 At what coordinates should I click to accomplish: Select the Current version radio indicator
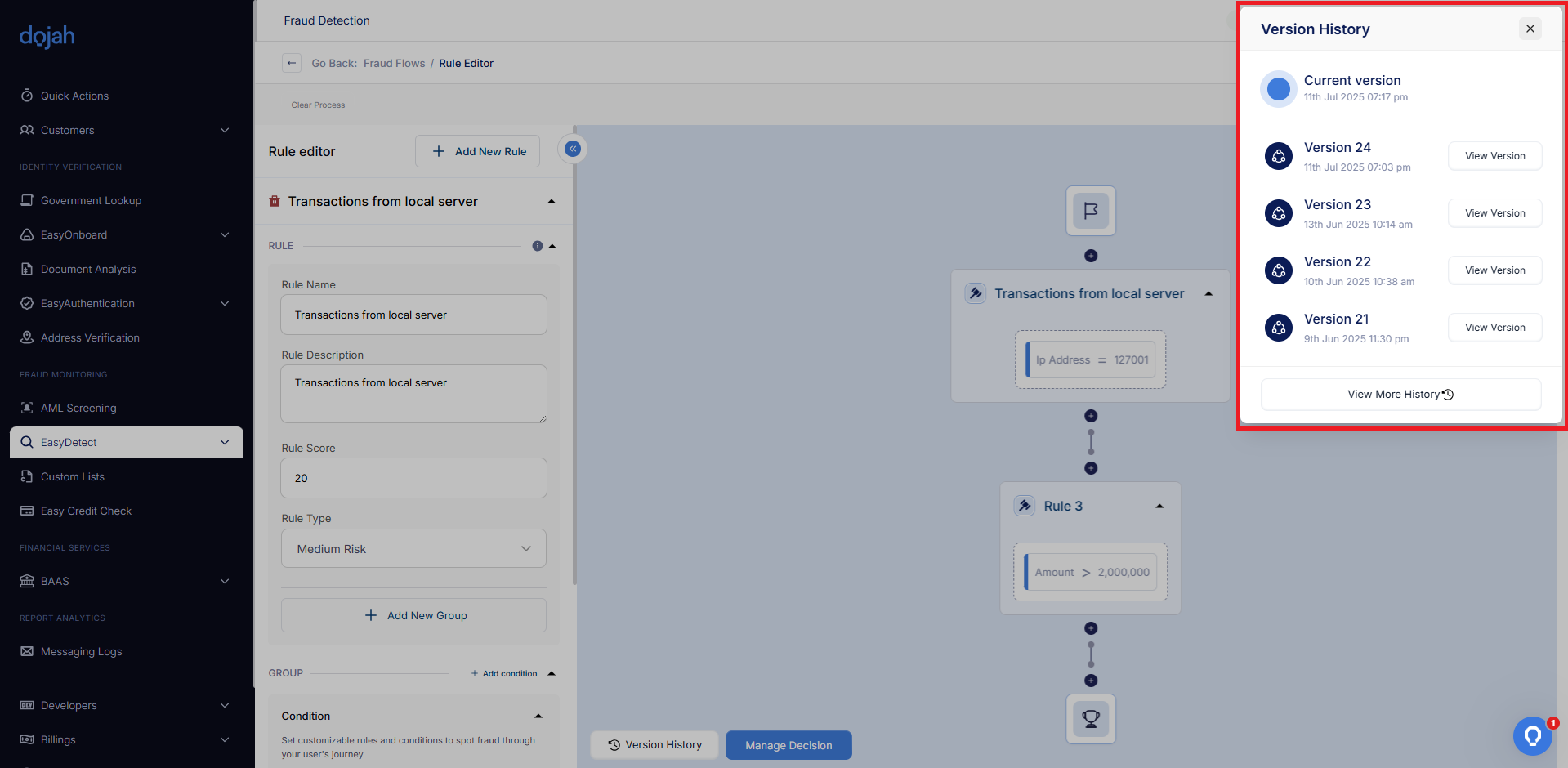[x=1278, y=88]
